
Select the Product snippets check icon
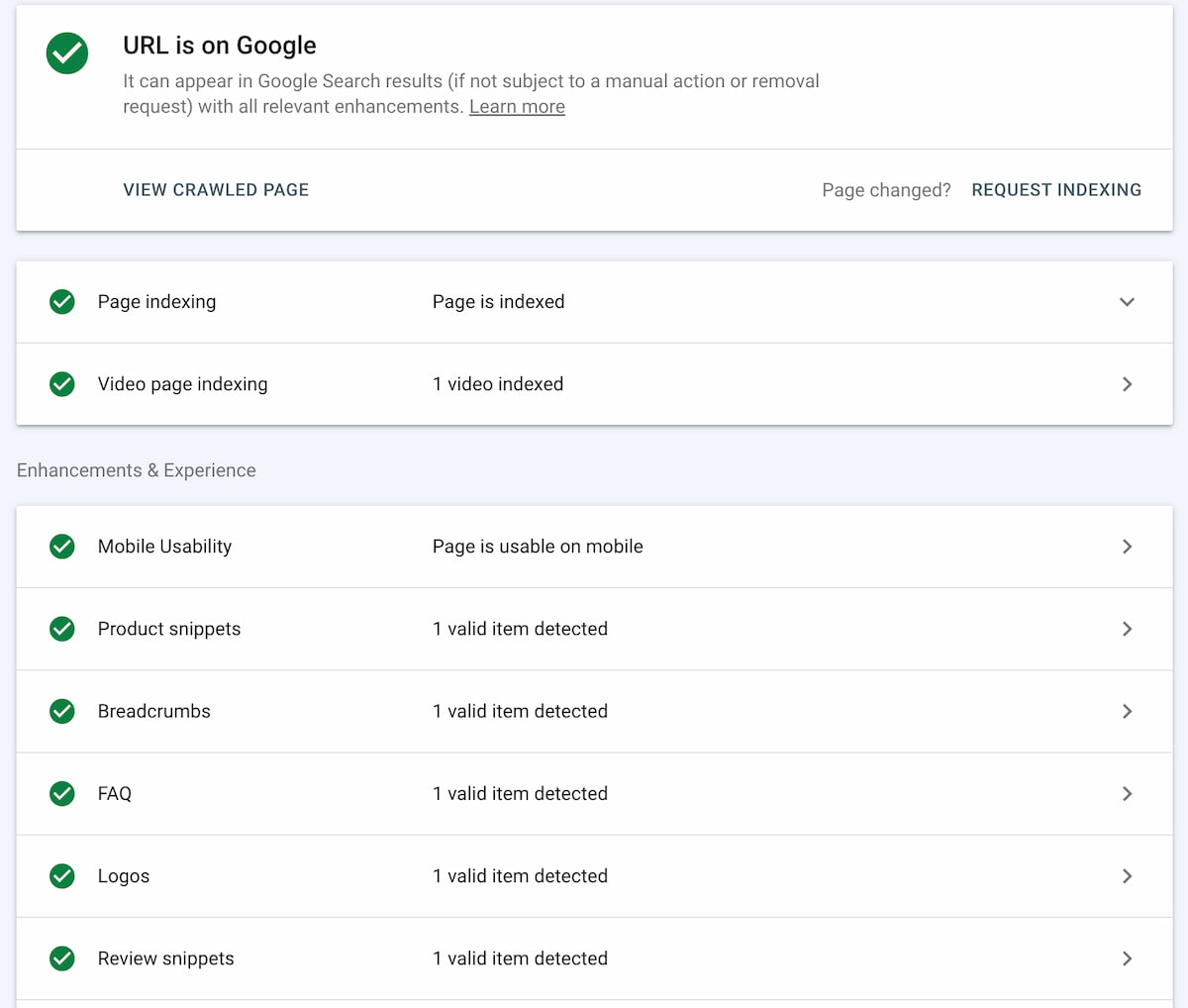point(61,629)
